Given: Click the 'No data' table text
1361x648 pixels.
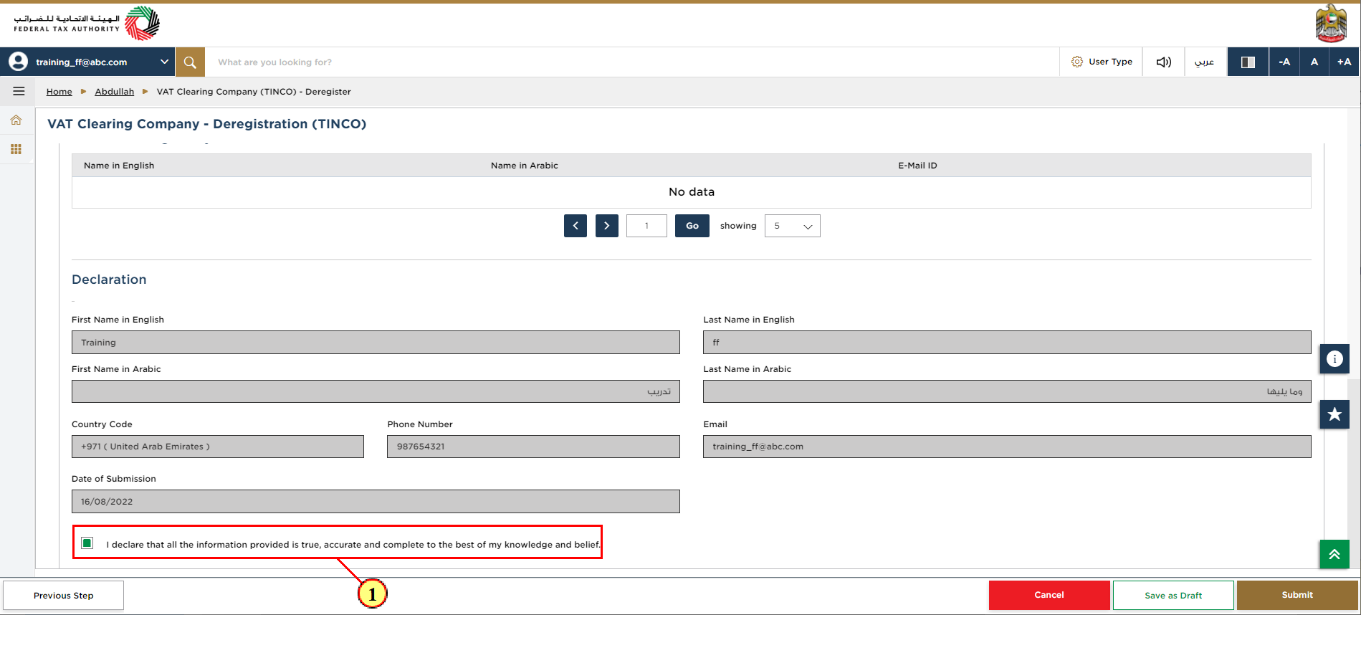Looking at the screenshot, I should click(x=692, y=192).
